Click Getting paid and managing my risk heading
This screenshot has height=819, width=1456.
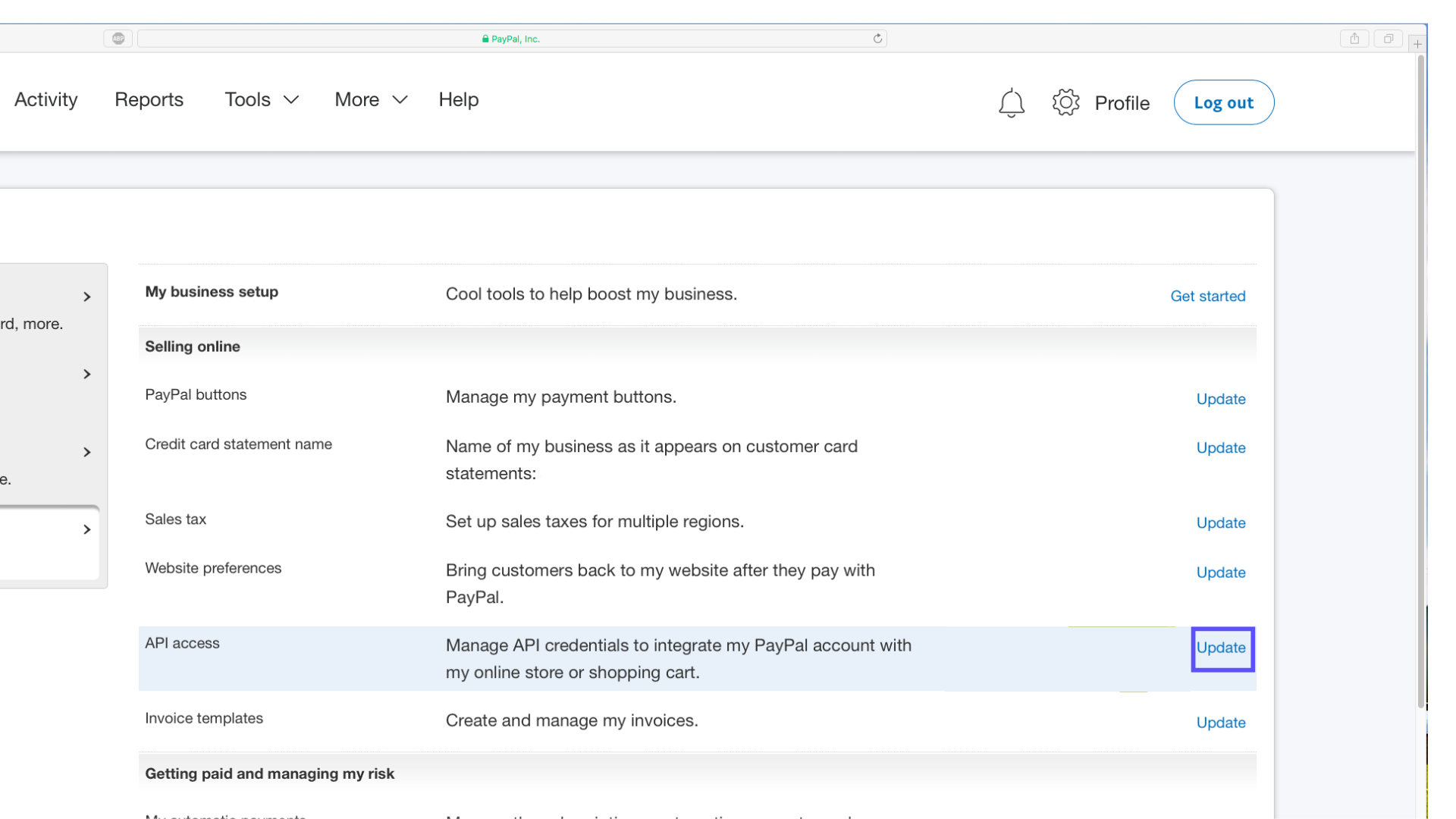pyautogui.click(x=269, y=773)
